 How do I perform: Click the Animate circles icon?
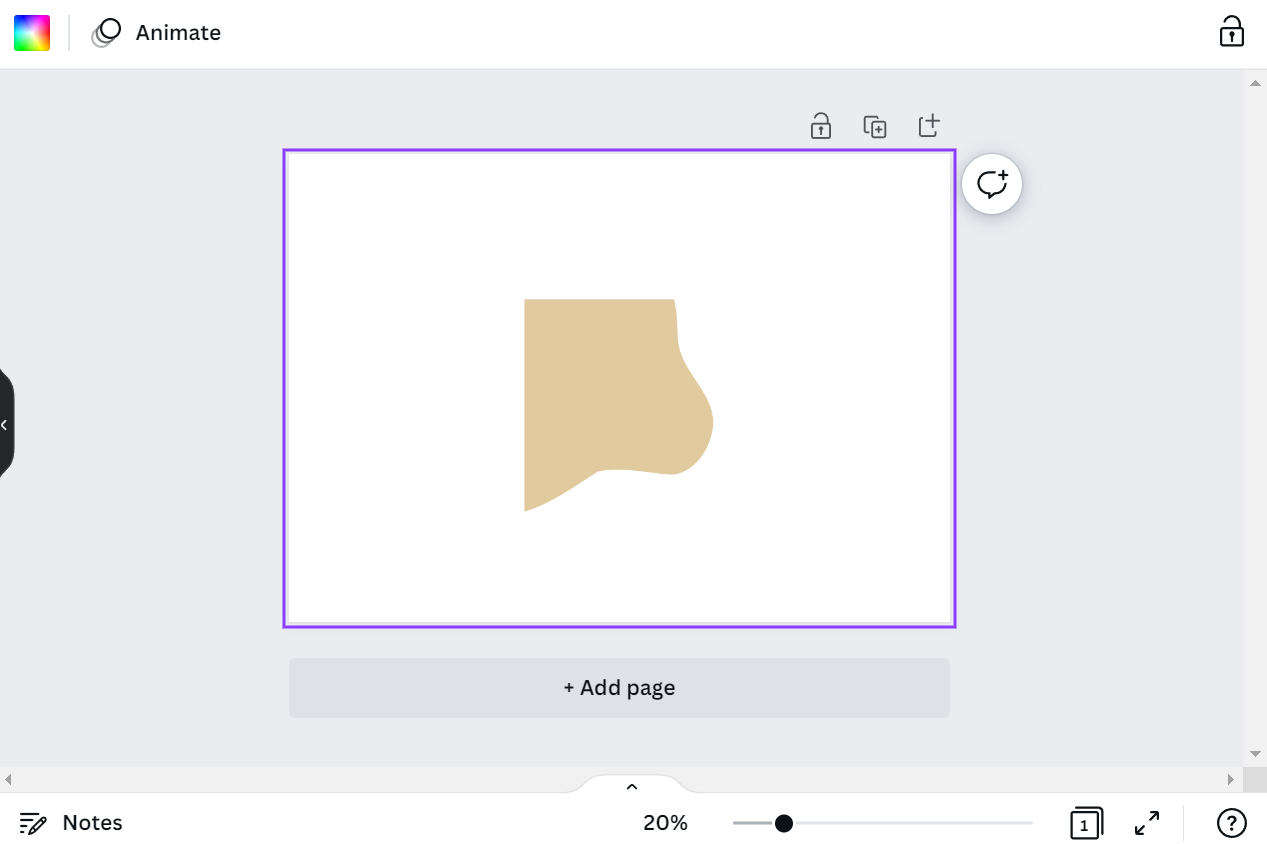(106, 33)
